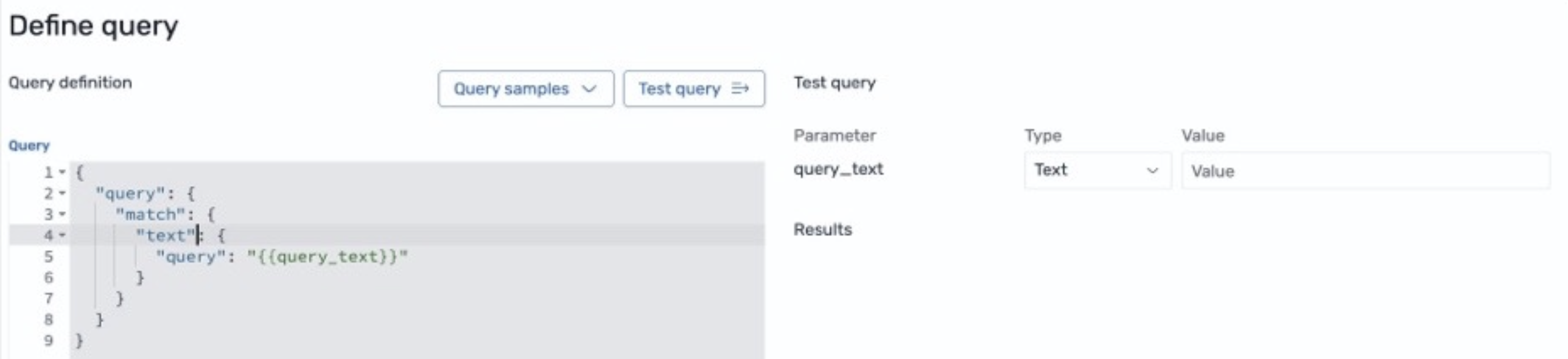Open the Text type dropdown

pos(1097,170)
